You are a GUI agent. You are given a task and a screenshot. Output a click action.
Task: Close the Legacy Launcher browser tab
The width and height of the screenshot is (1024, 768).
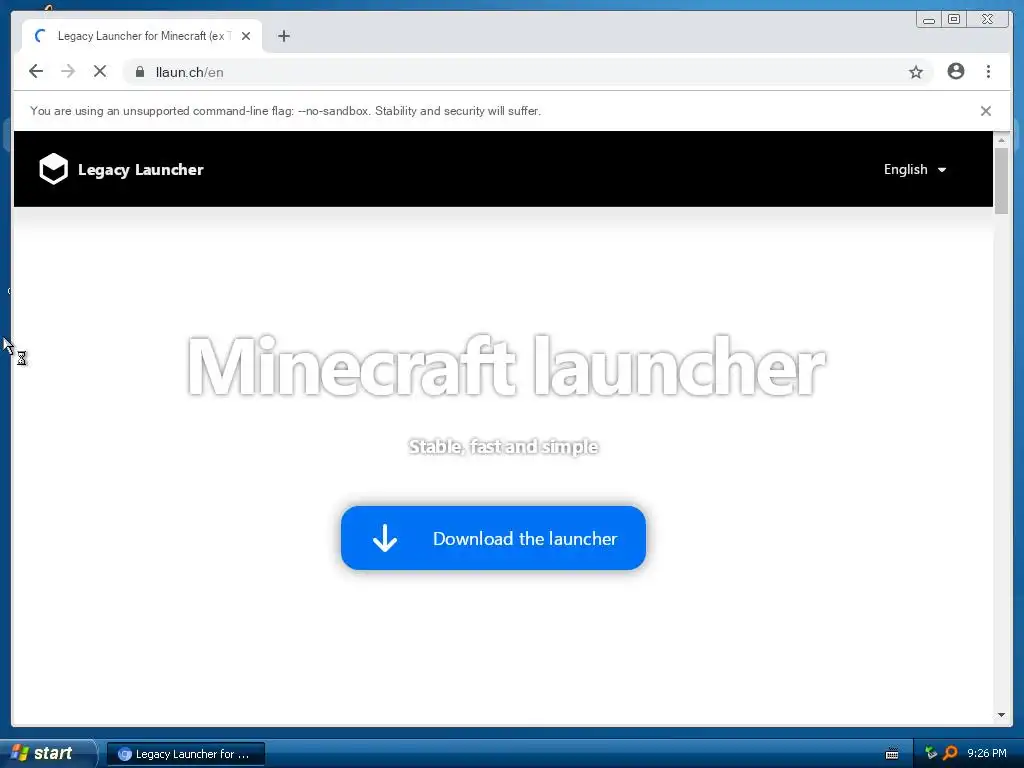246,36
